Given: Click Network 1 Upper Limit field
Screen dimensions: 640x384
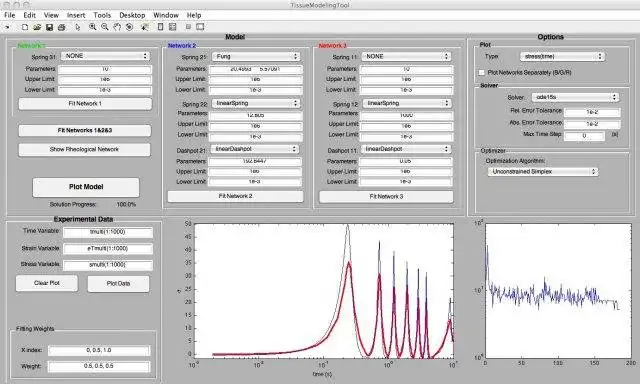Looking at the screenshot, I should coord(105,80).
